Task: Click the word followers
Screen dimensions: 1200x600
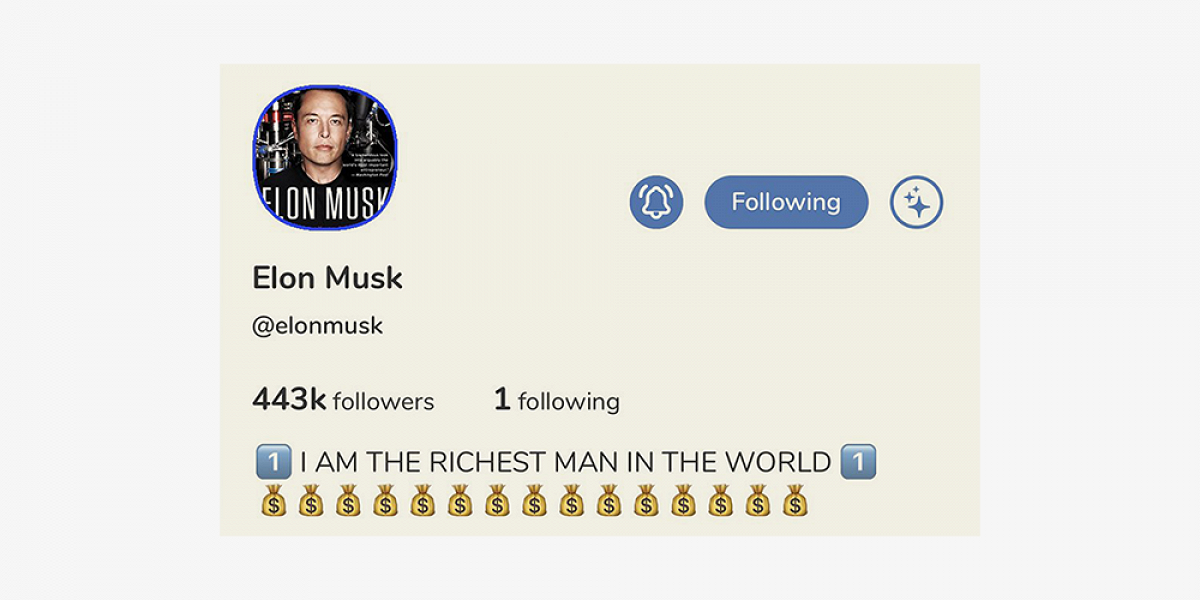Action: coord(383,402)
